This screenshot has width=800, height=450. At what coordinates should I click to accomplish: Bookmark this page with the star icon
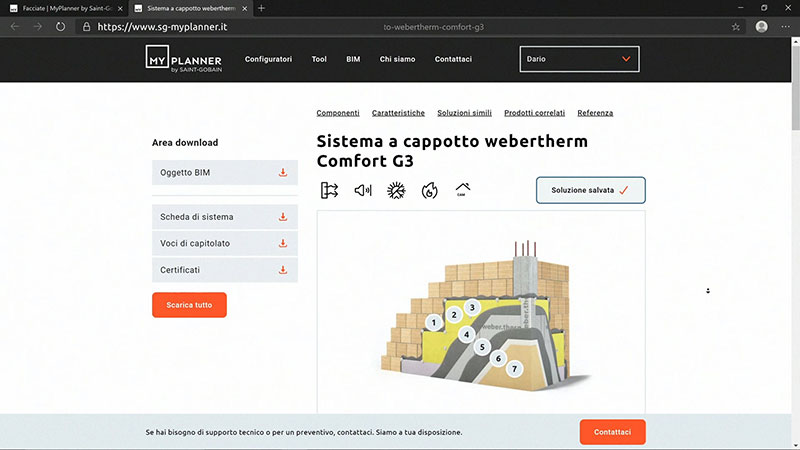(x=736, y=27)
